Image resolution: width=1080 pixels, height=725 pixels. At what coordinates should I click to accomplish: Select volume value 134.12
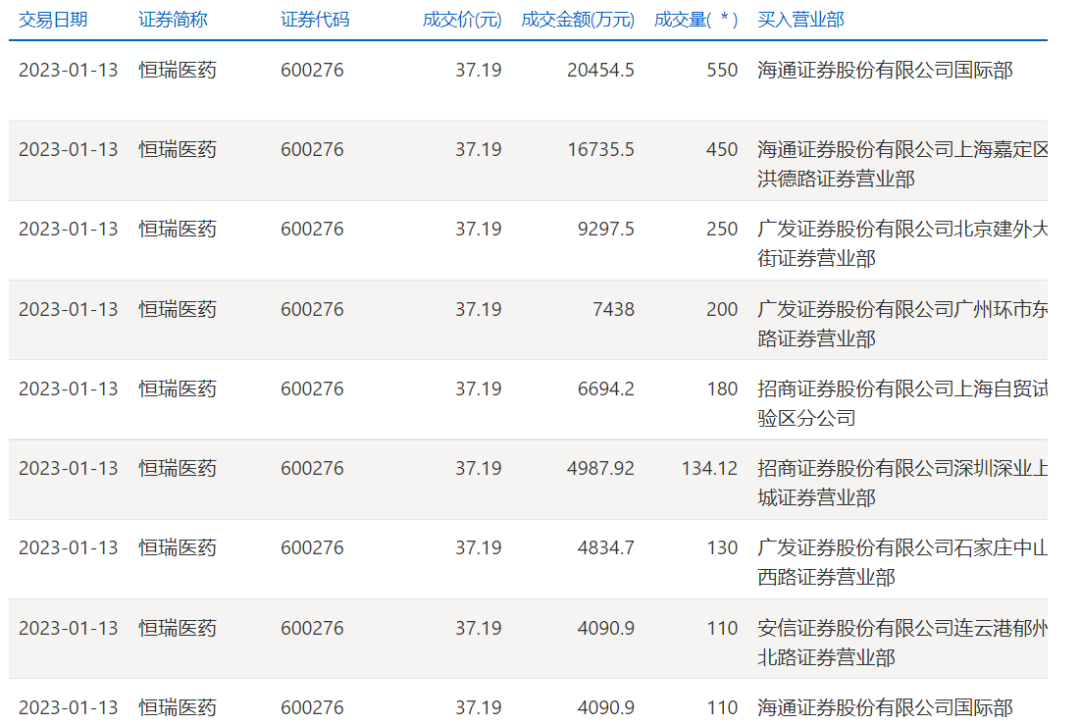coord(710,468)
